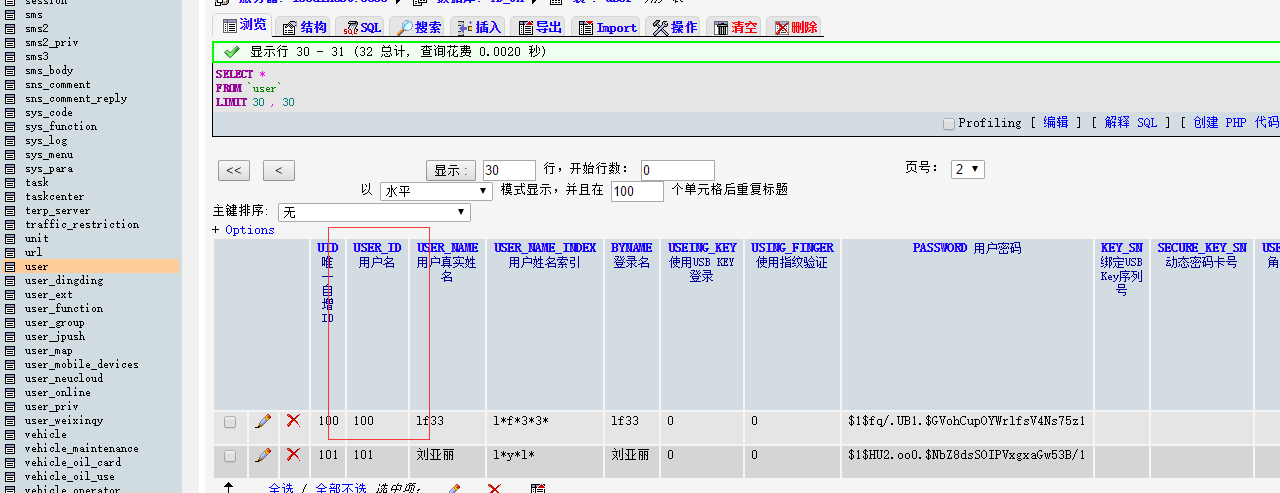Viewport: 1280px width, 493px height.
Task: Click the red delete X for row 100
Action: point(293,421)
